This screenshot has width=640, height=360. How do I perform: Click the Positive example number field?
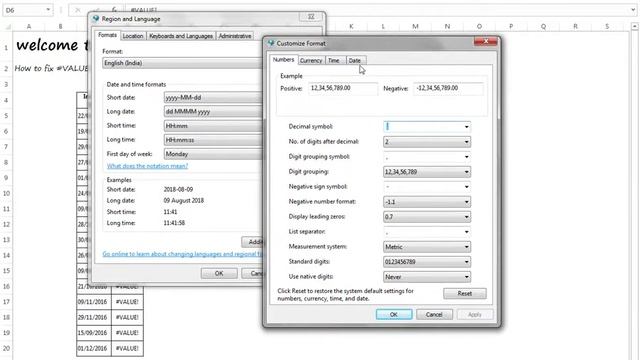pos(343,89)
